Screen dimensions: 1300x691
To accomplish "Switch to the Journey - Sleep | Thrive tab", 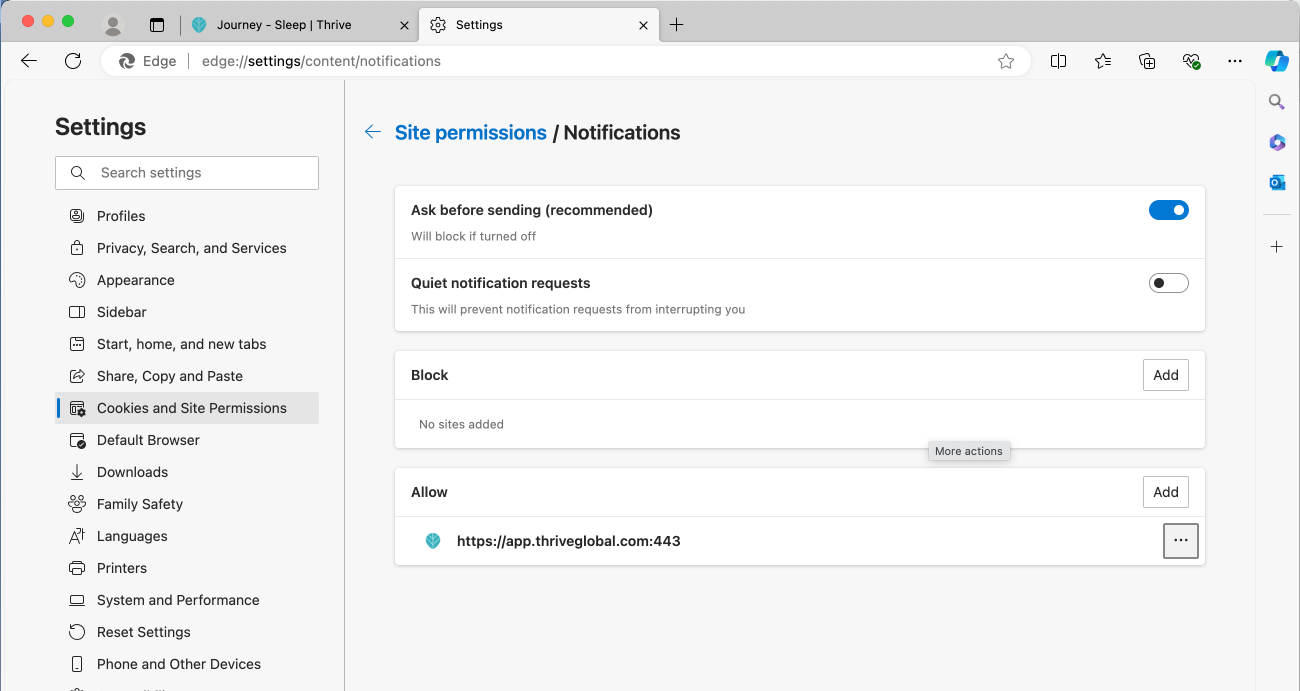I will tap(300, 25).
